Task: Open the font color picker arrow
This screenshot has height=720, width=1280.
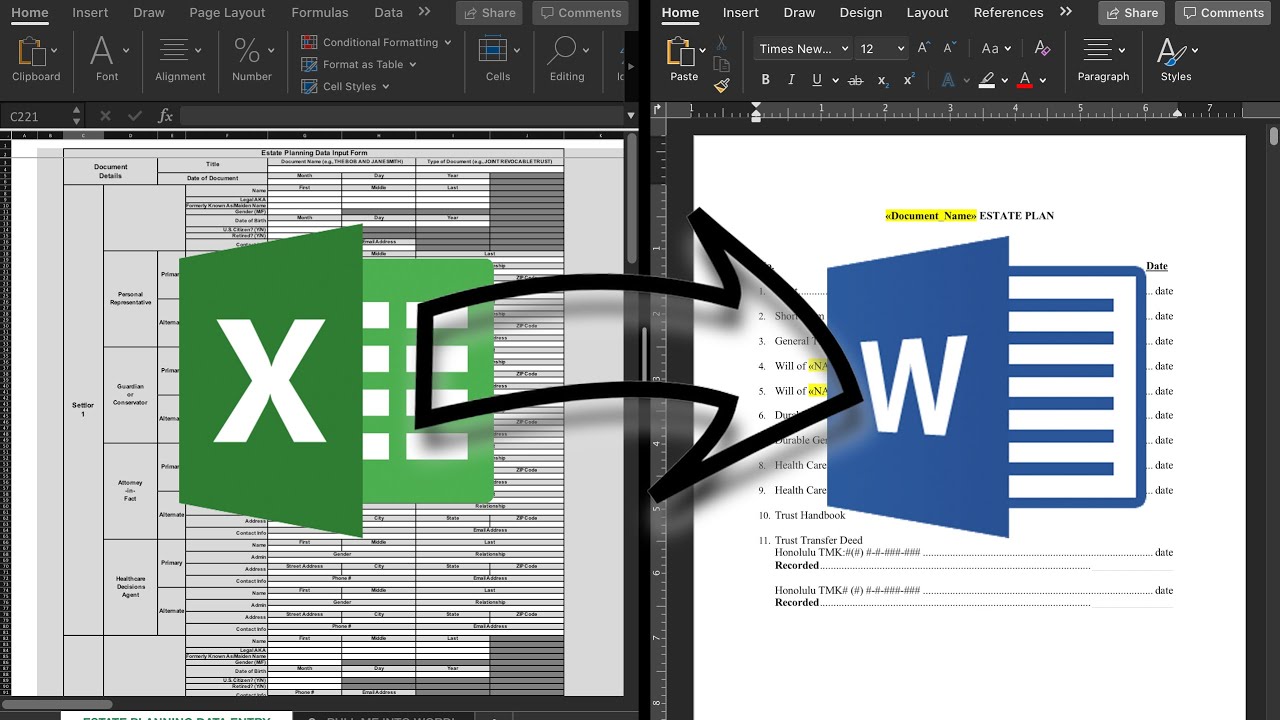Action: click(1043, 81)
